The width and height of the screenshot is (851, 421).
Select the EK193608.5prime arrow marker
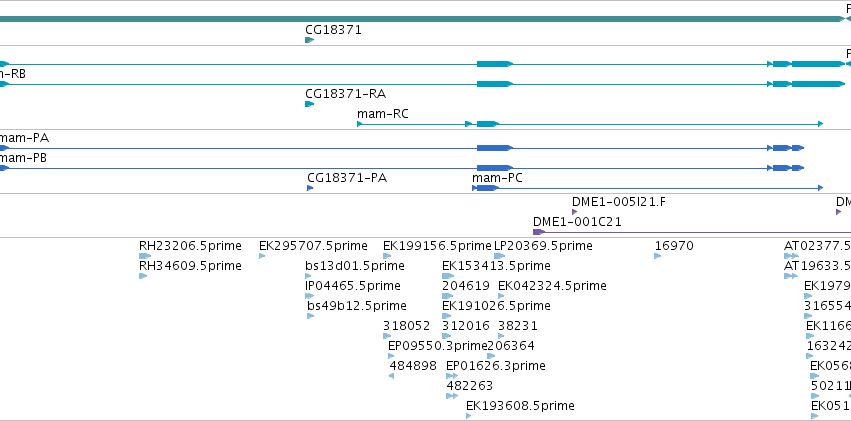tap(469, 416)
